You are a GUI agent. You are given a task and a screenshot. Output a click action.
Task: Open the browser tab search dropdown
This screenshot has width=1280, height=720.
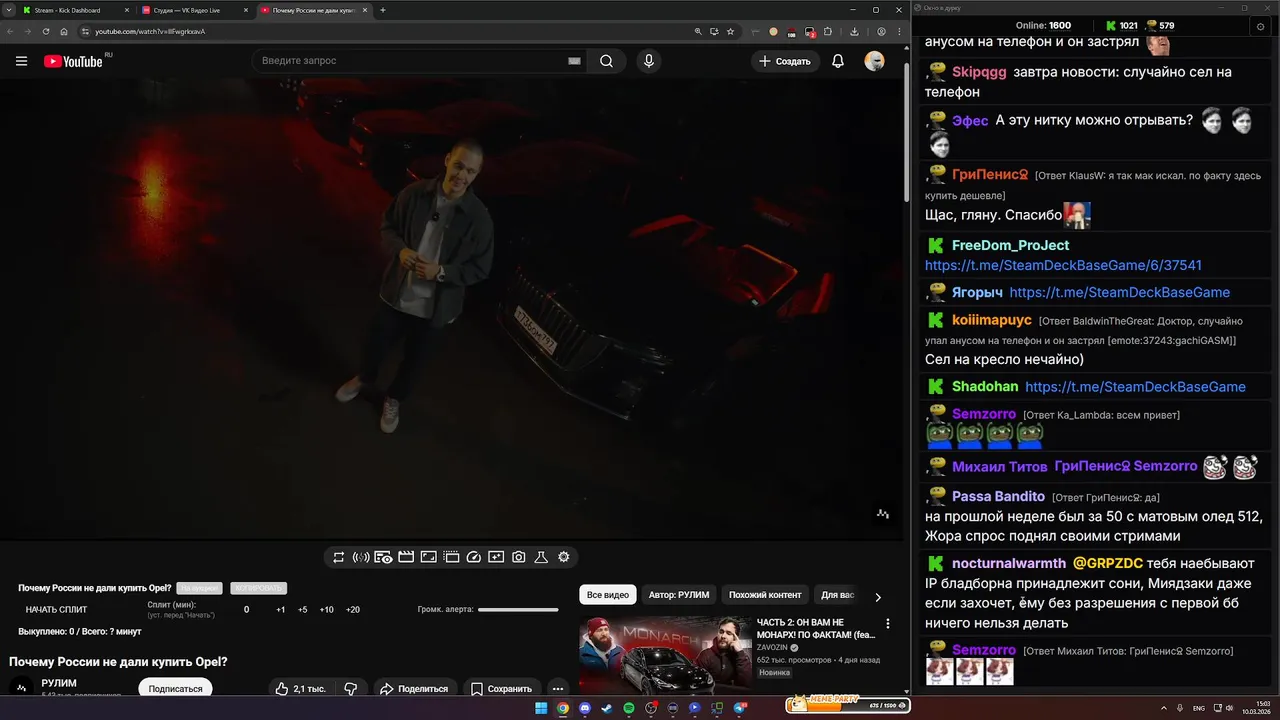click(10, 10)
